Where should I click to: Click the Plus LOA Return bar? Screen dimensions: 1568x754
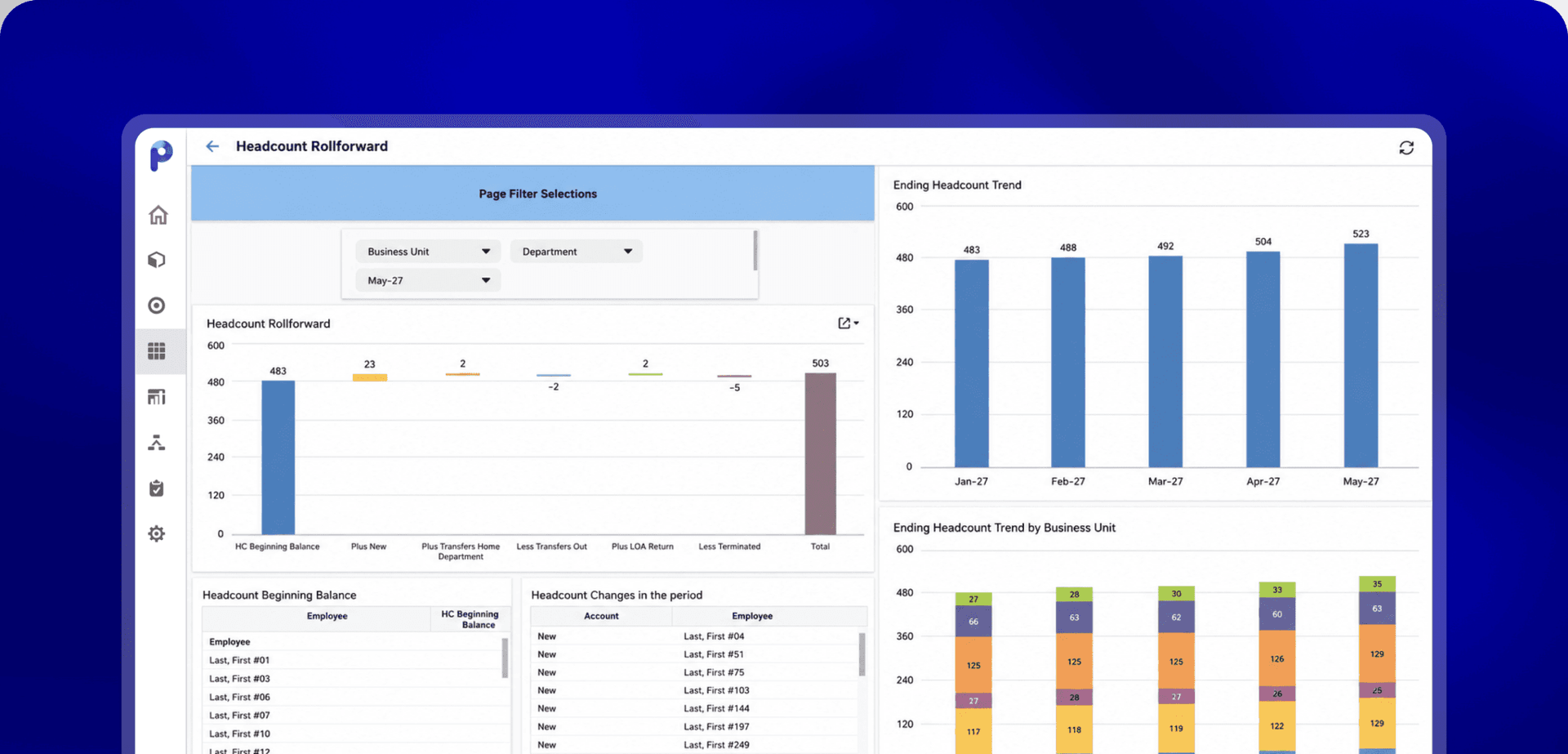[645, 374]
